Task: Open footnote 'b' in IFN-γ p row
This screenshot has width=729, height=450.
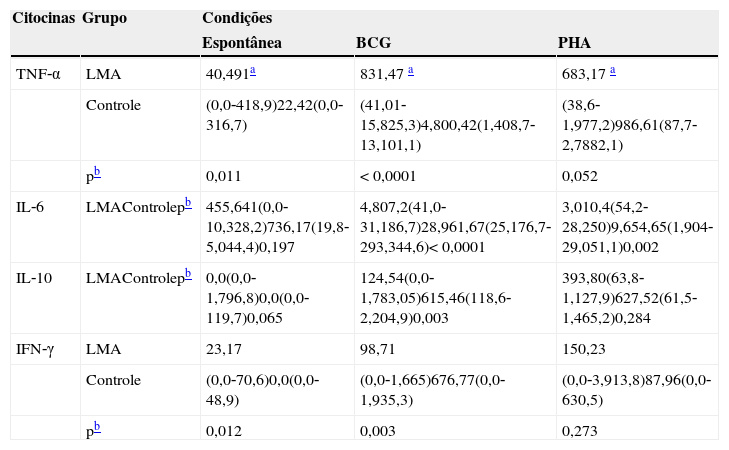Action: pos(96,428)
